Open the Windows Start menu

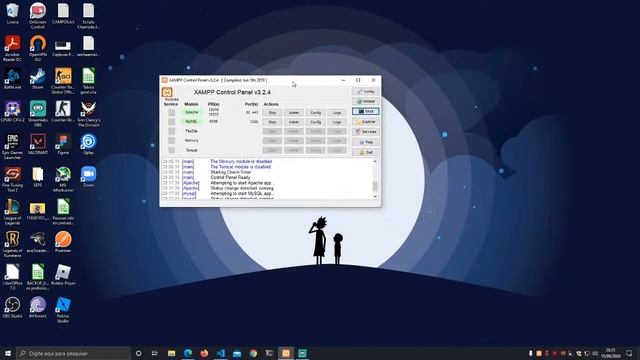[8, 353]
